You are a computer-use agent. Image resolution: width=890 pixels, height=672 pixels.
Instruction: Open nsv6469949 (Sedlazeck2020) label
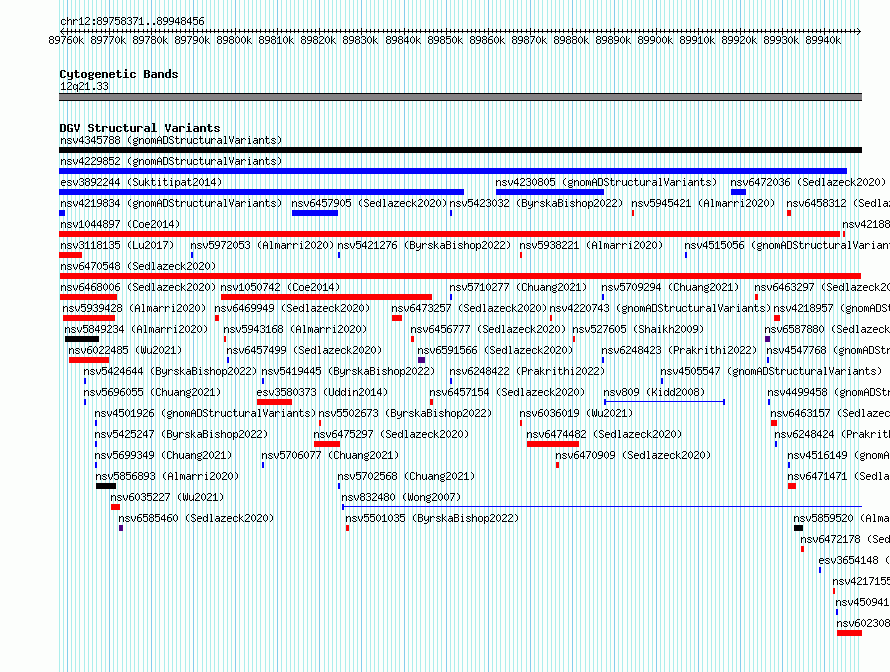(x=292, y=308)
